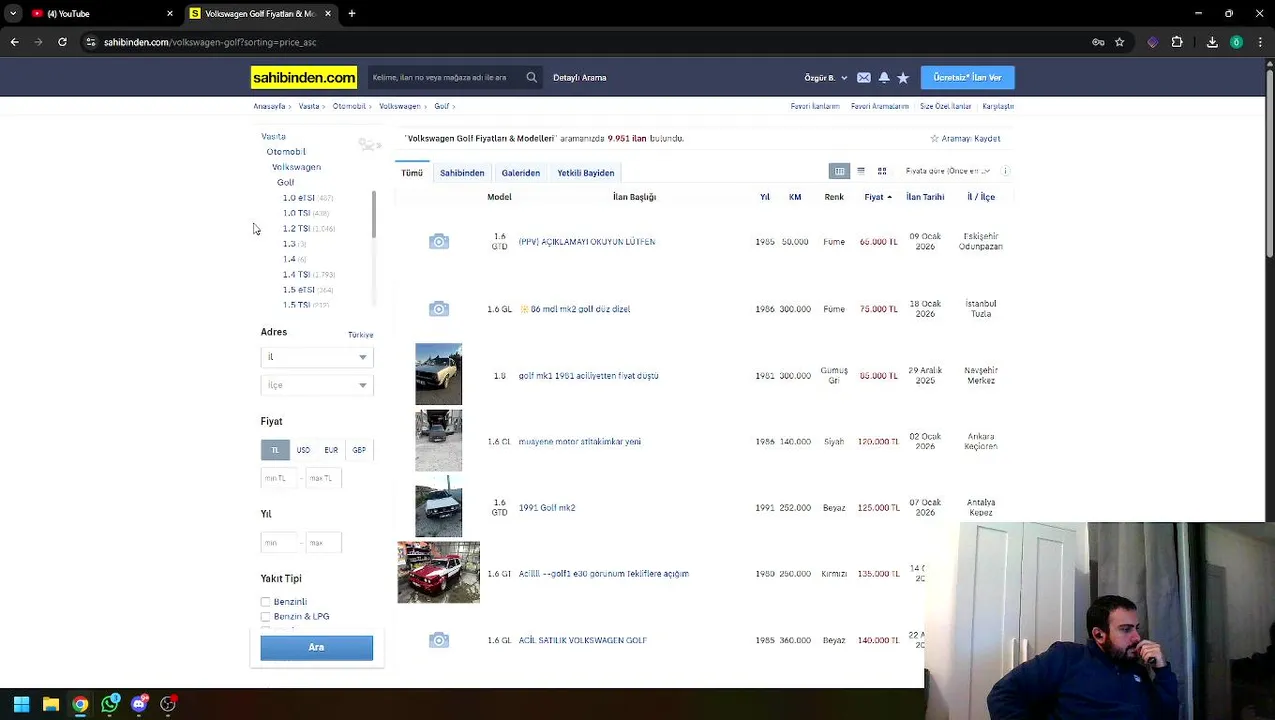Open Chrome profile avatar
Screen dimensions: 1275x720
point(1237,42)
